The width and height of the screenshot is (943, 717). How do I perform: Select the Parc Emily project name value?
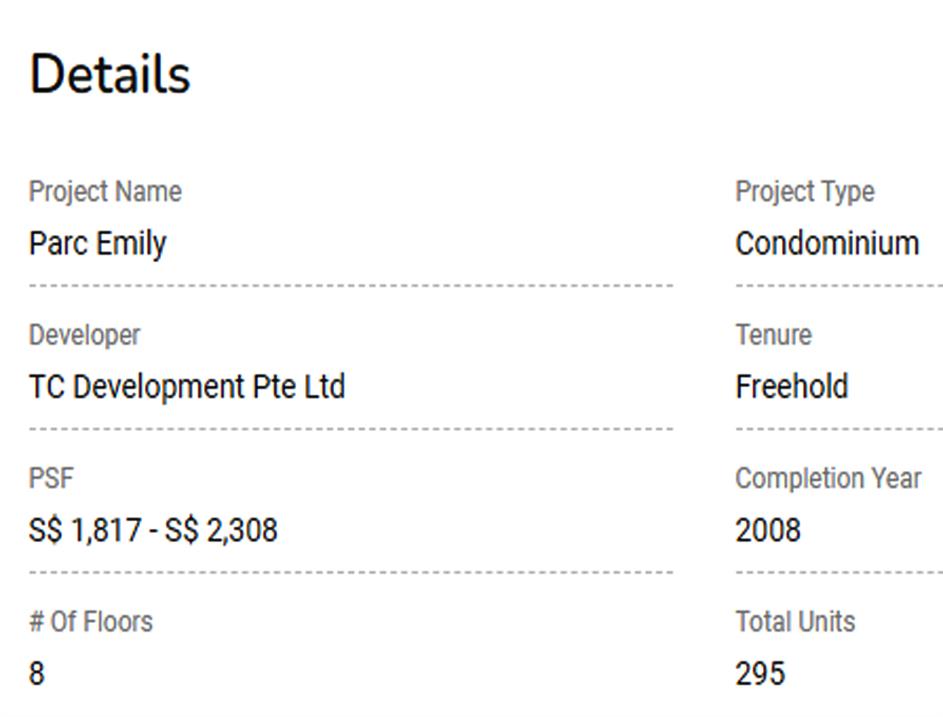(97, 244)
